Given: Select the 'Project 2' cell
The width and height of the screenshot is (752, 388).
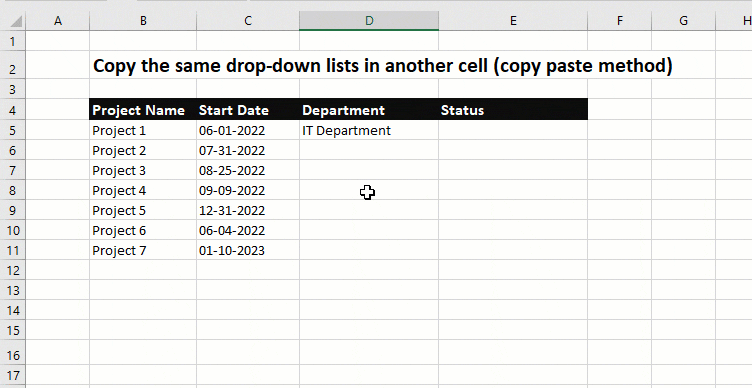Looking at the screenshot, I should (x=143, y=151).
